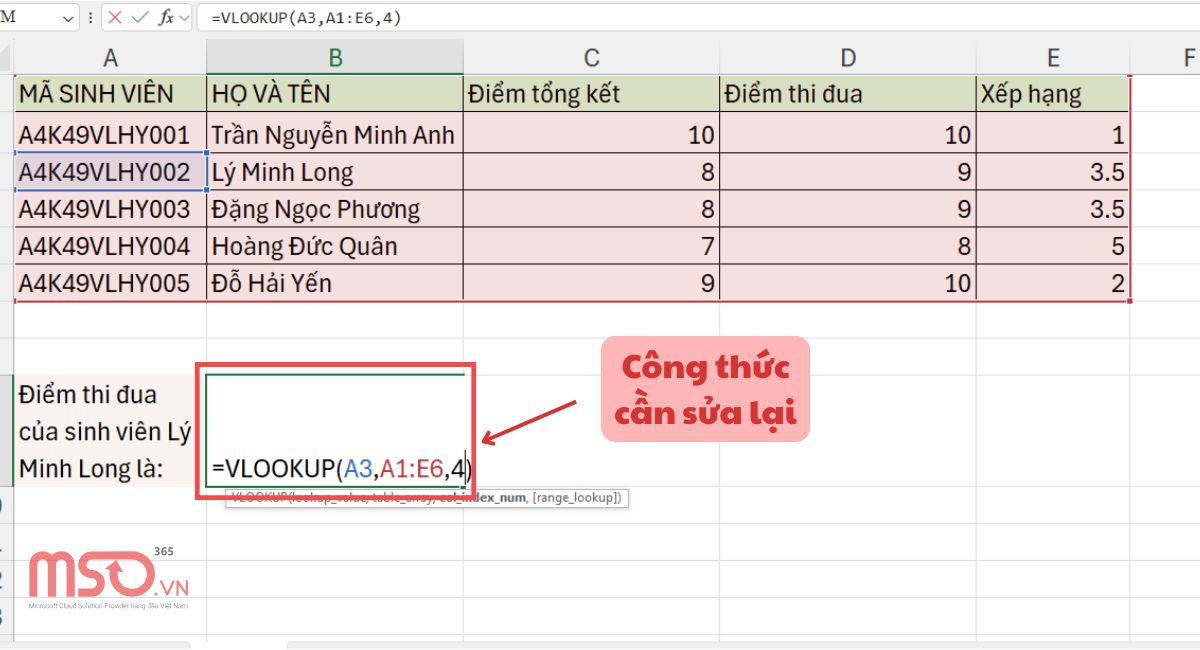Click VLOOKUP function name in the tooltip
The width and height of the screenshot is (1200, 650).
click(x=259, y=497)
